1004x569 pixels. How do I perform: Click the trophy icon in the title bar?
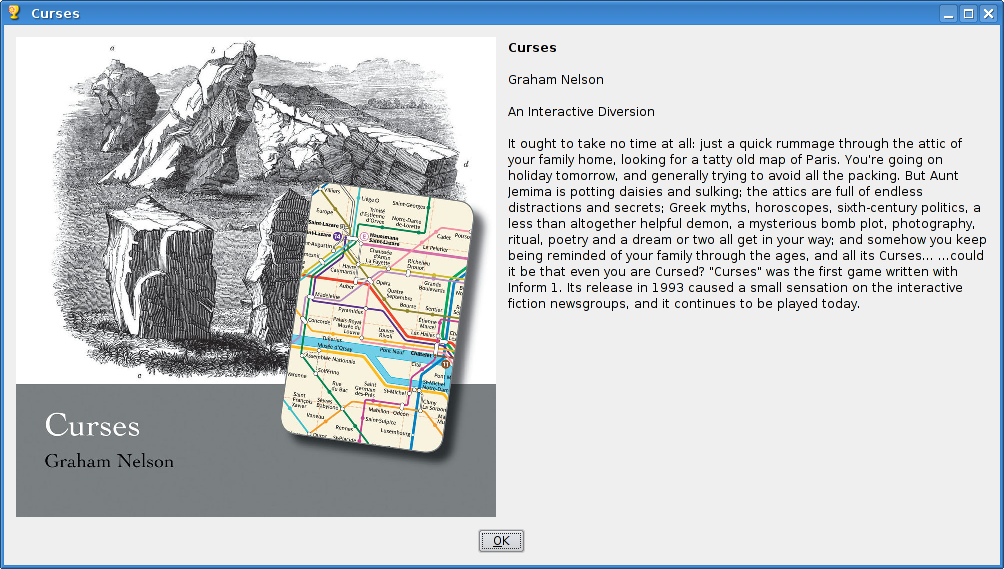click(13, 13)
